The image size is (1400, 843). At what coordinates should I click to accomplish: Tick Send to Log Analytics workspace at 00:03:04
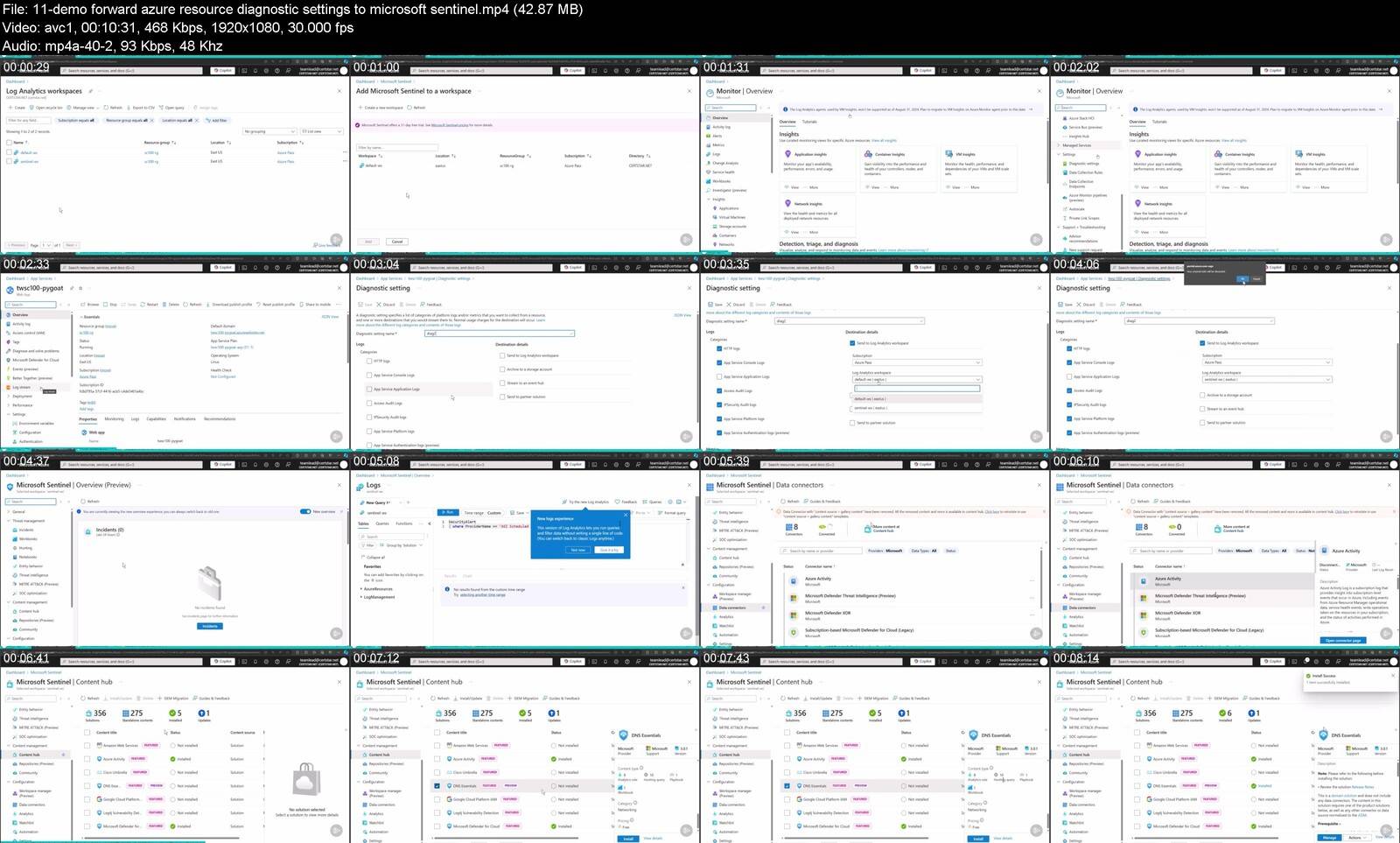[x=501, y=355]
